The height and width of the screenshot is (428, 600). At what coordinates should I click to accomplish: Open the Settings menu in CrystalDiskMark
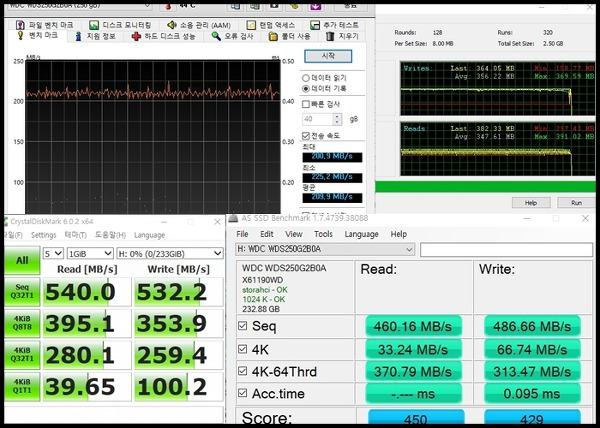pos(43,235)
